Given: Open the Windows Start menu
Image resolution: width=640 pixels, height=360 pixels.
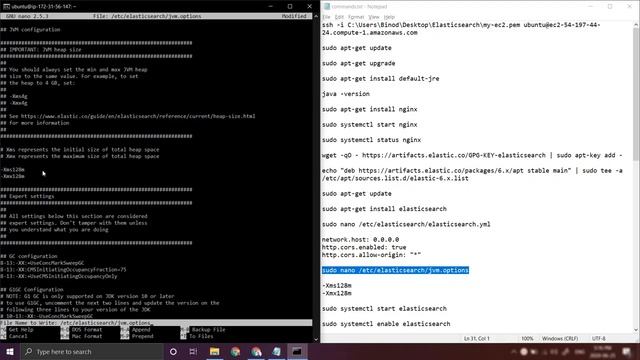Looking at the screenshot, I should click(x=10, y=351).
